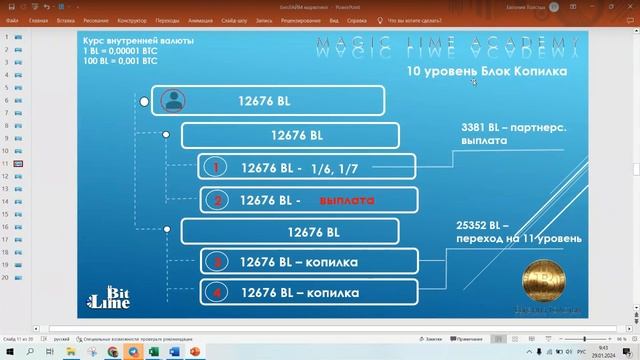Open the accessibility checker status entry
640x360 pixels.
pos(134,339)
